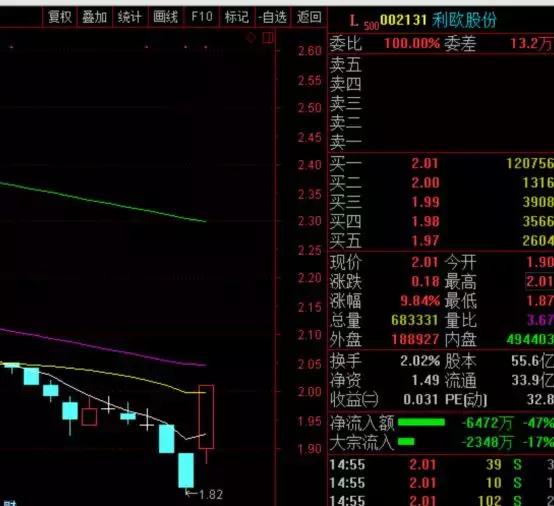554x506 pixels.
Task: Click 买四 bid price 1.98
Action: 425,222
